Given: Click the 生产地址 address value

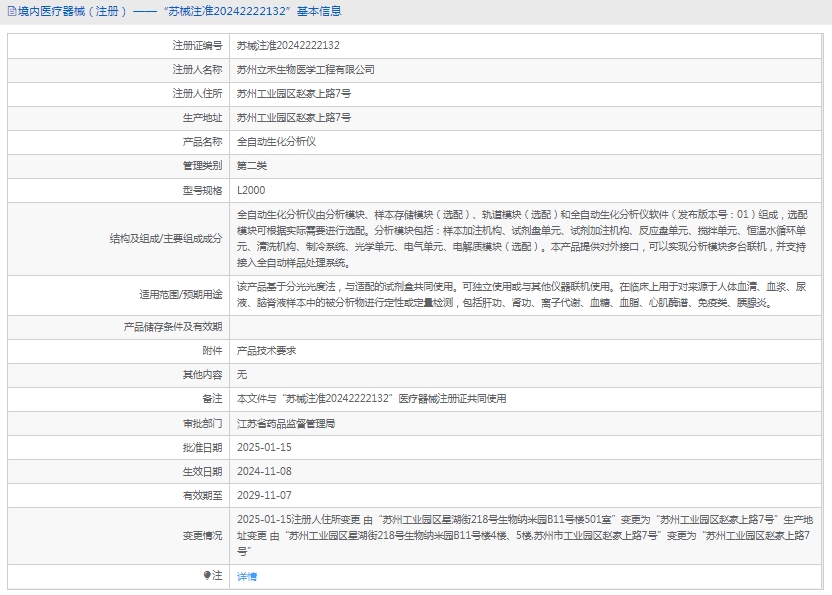Looking at the screenshot, I should coord(293,117).
